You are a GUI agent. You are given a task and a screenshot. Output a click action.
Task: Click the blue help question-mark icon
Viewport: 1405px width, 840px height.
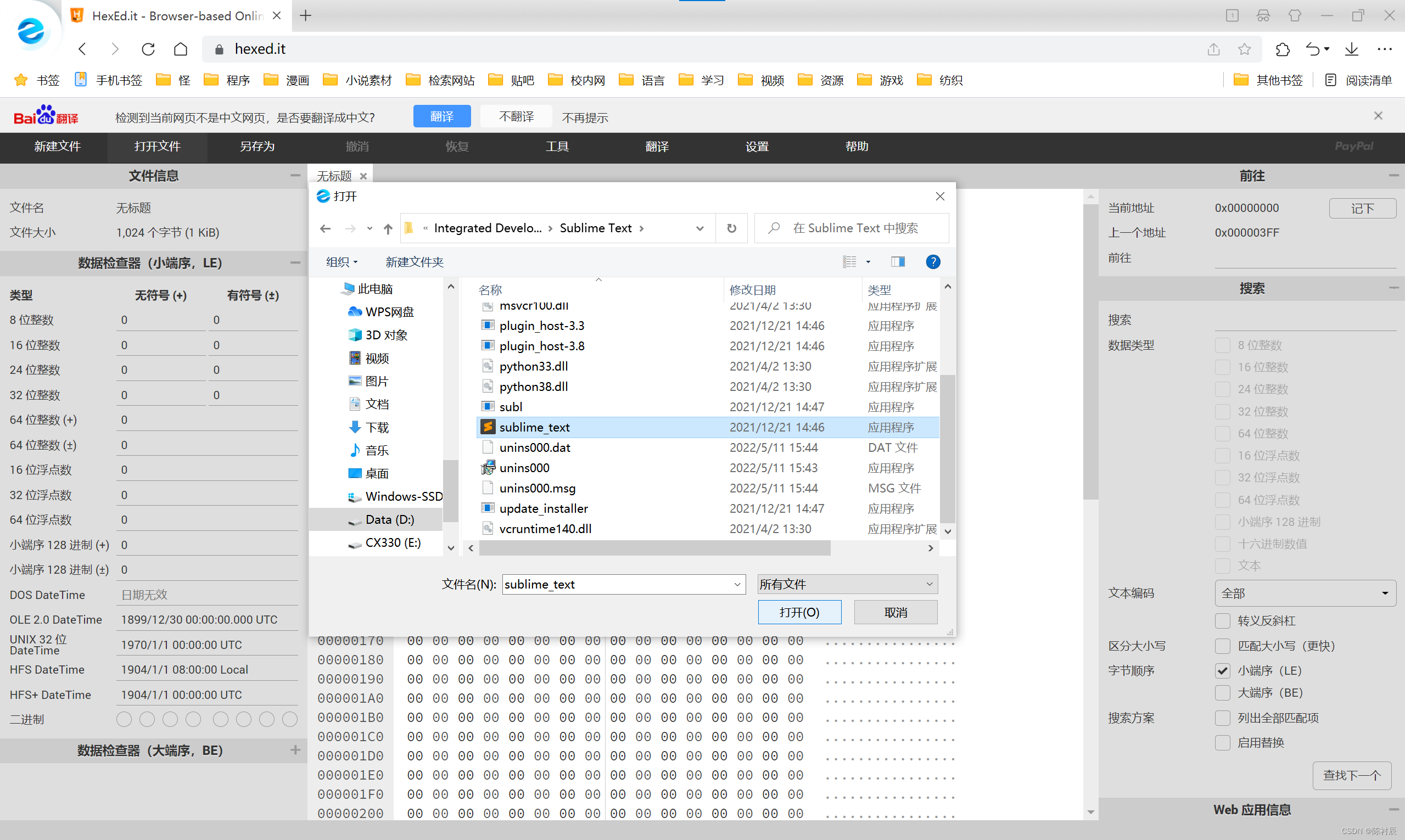[x=933, y=261]
